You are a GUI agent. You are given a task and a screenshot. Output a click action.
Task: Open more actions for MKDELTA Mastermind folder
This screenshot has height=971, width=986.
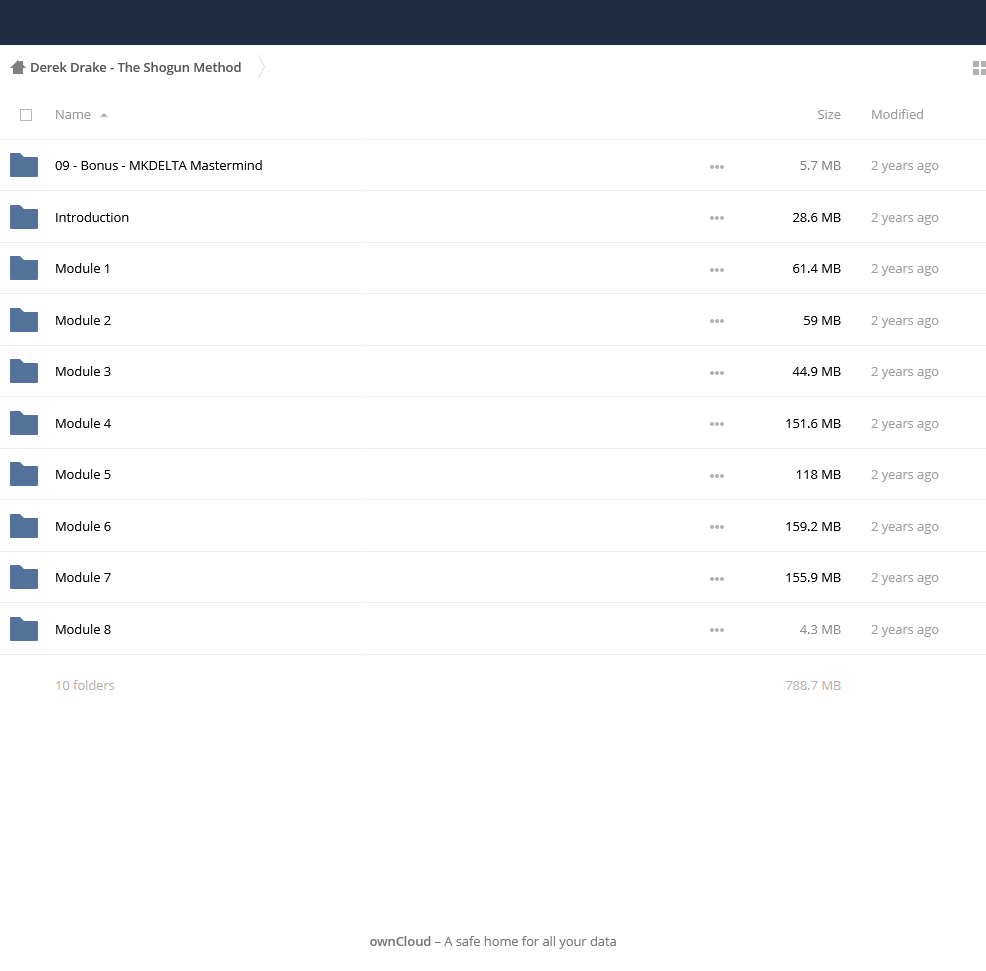[x=717, y=167]
